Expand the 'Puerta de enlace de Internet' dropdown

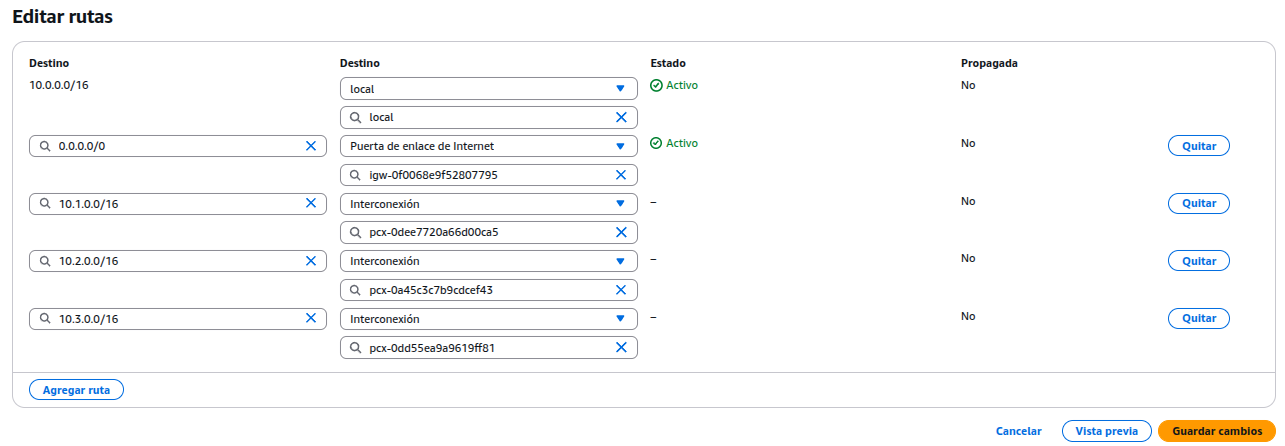pos(488,146)
